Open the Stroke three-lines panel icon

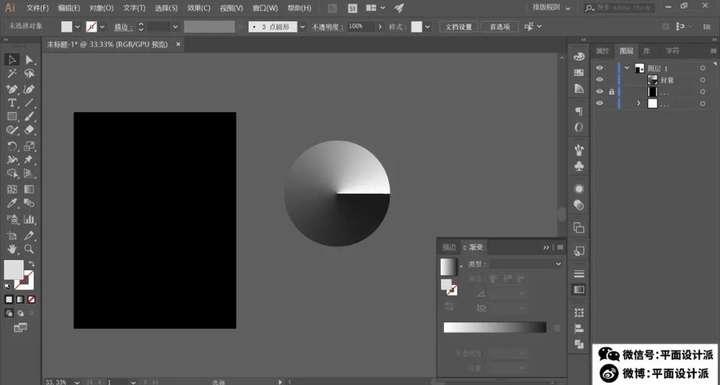pyautogui.click(x=579, y=274)
